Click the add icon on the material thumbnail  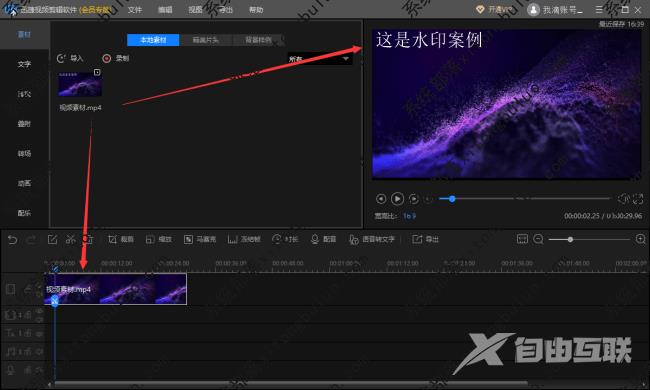pyautogui.click(x=97, y=73)
